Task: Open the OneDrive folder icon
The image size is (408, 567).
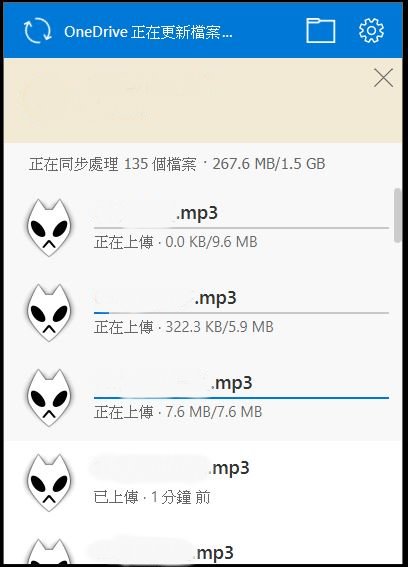Action: point(320,31)
